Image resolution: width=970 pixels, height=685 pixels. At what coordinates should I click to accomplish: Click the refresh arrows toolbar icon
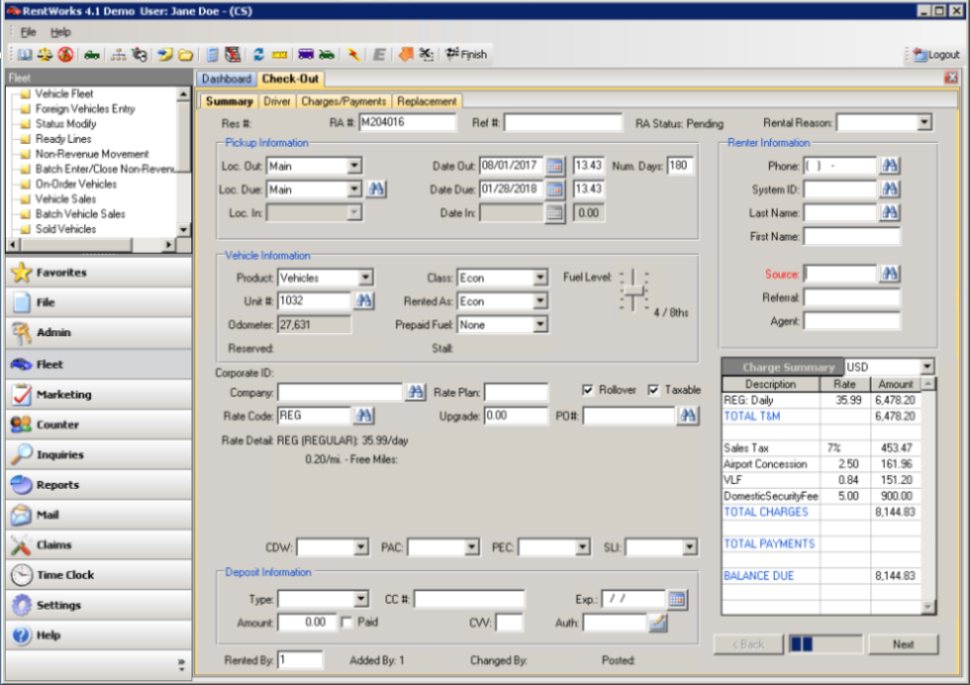(x=259, y=54)
